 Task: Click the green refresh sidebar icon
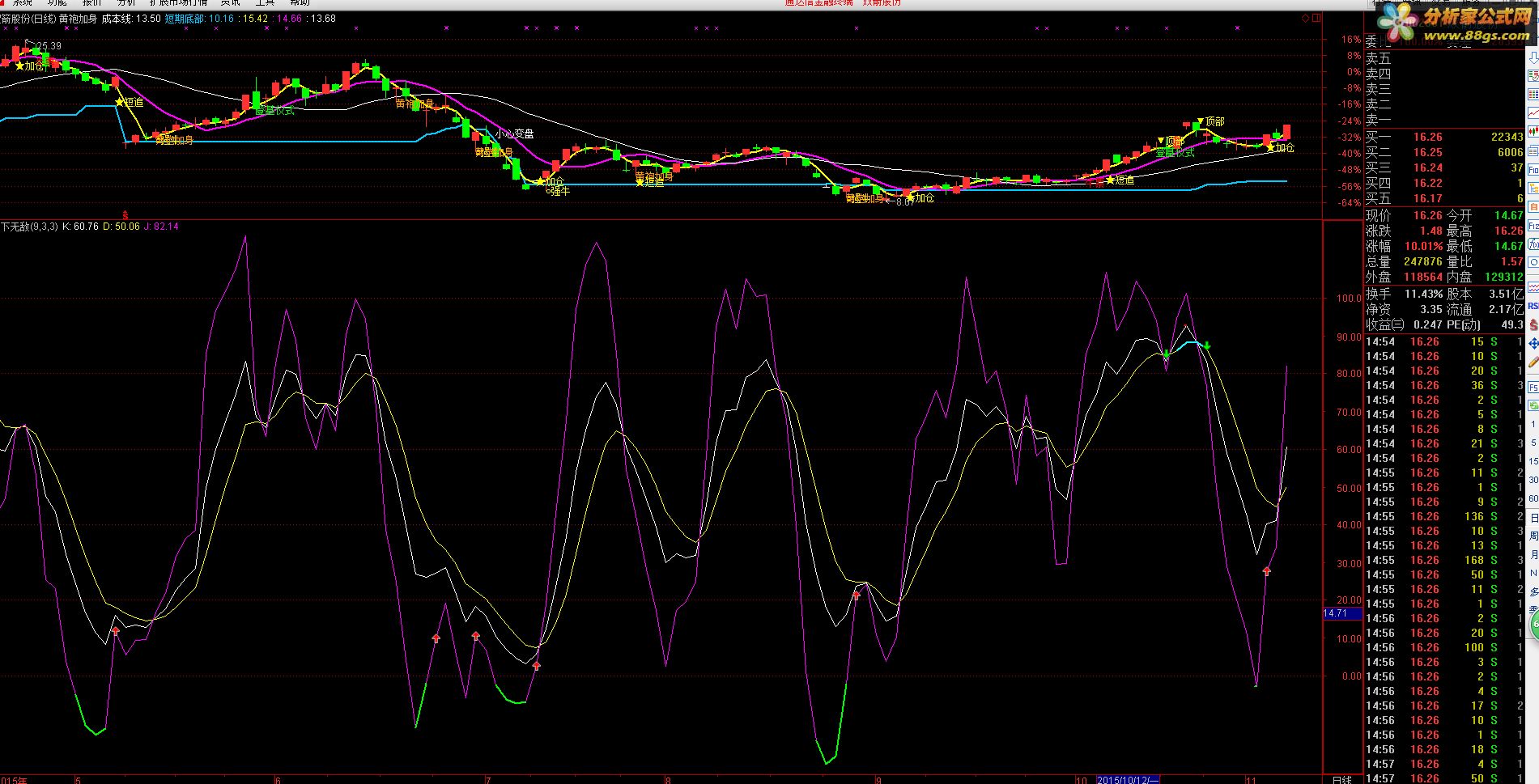pyautogui.click(x=1533, y=405)
